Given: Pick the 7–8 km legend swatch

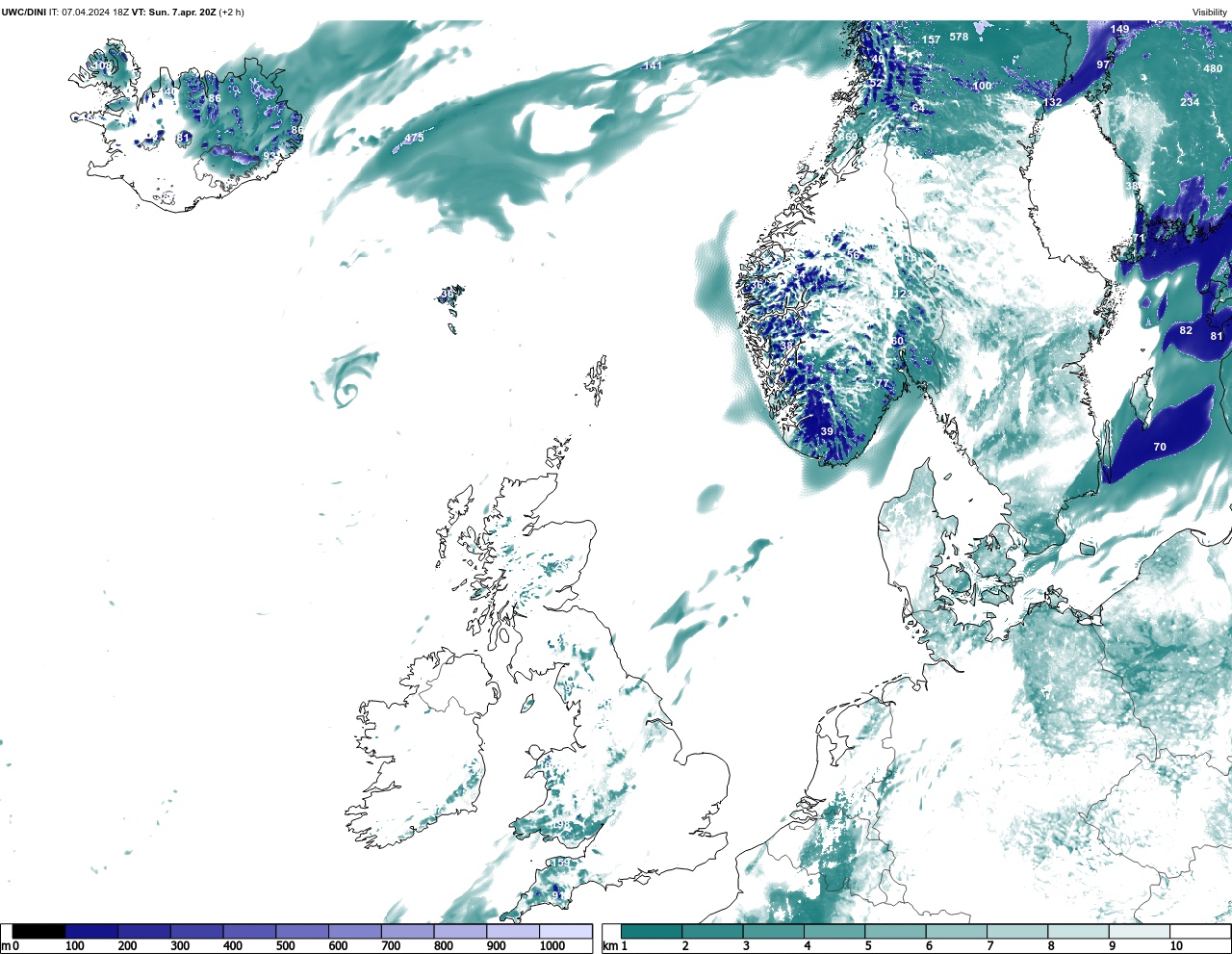Looking at the screenshot, I should point(1017,931).
